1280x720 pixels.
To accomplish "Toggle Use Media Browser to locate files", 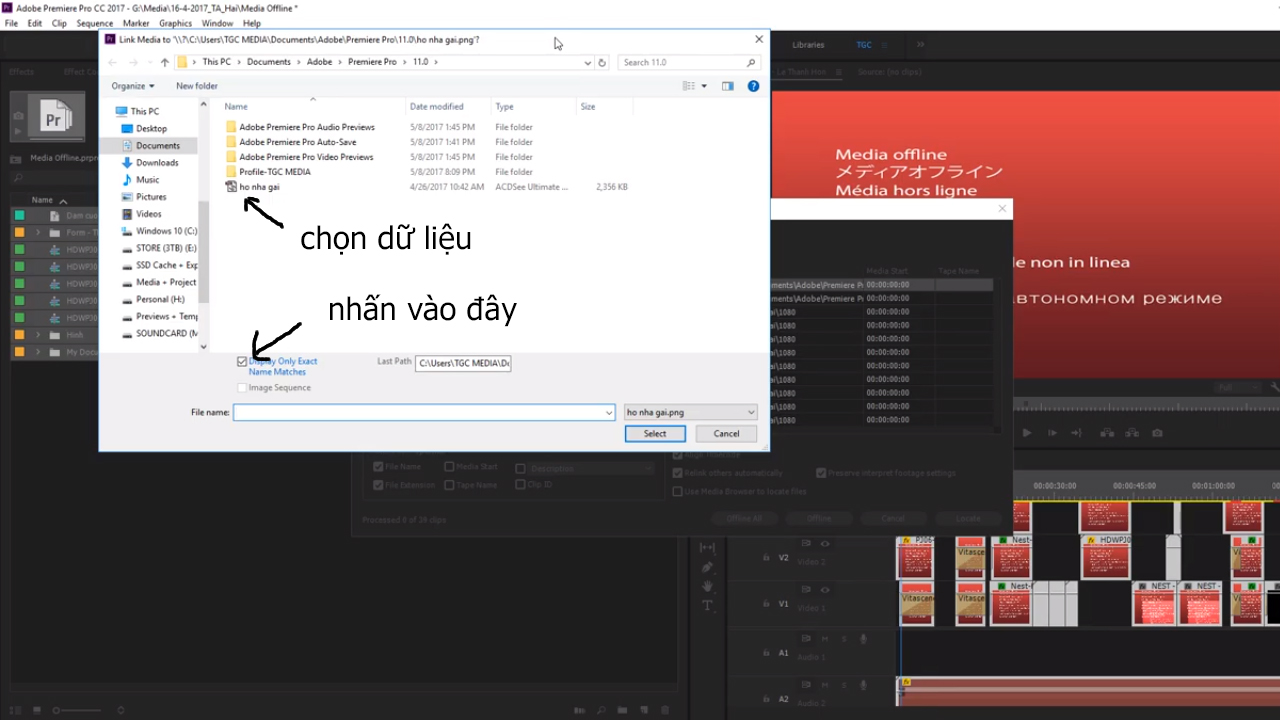I will coord(678,491).
